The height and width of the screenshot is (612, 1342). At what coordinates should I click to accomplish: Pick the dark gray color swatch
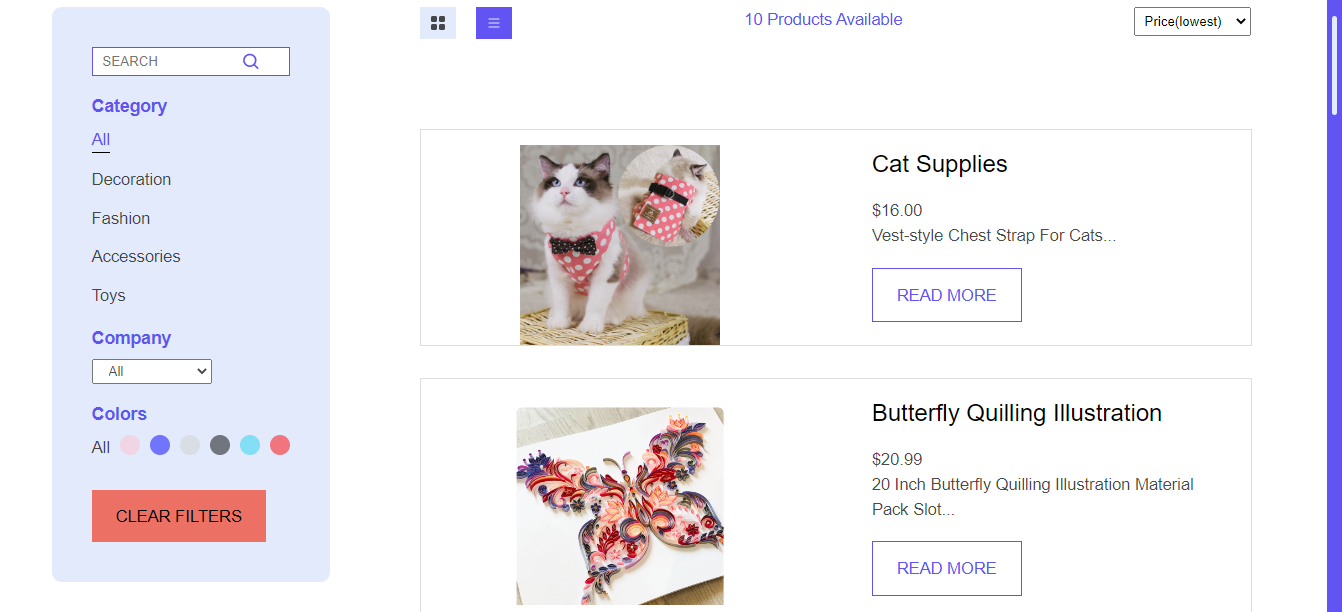point(220,445)
